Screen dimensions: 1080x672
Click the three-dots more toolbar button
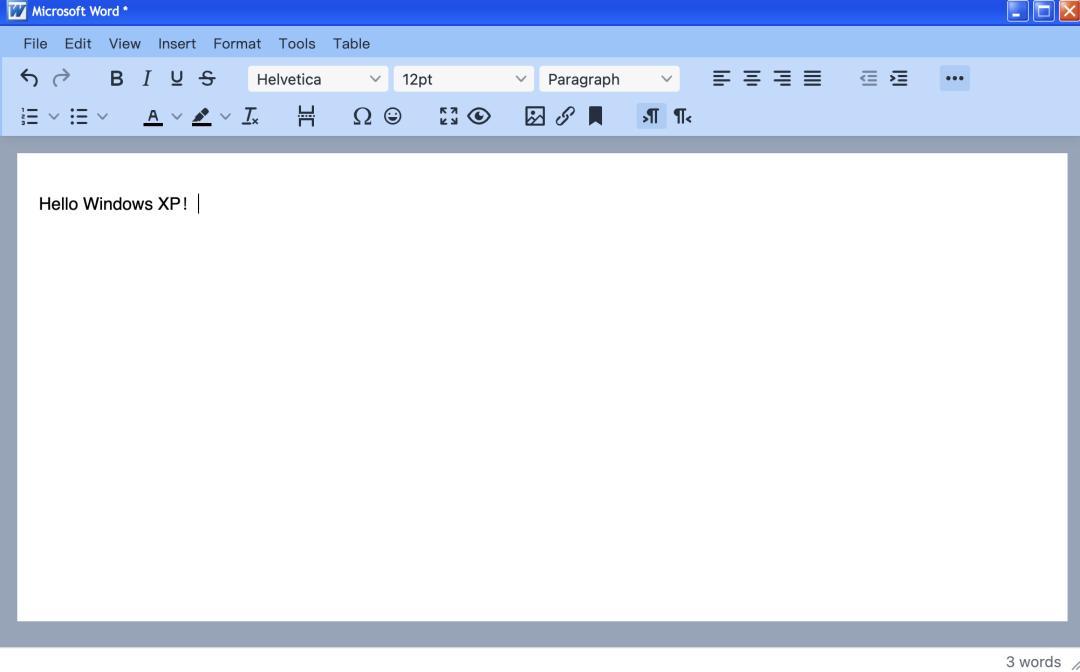pyautogui.click(x=955, y=78)
